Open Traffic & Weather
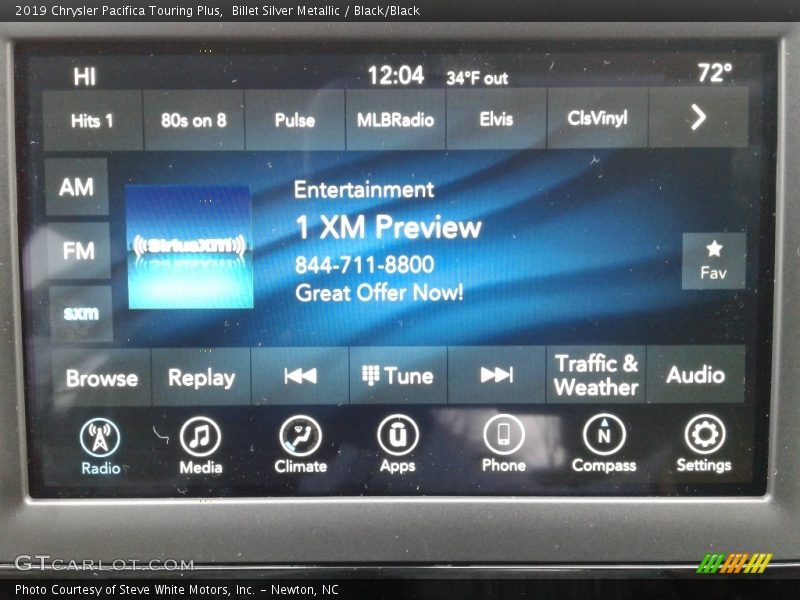 tap(596, 375)
